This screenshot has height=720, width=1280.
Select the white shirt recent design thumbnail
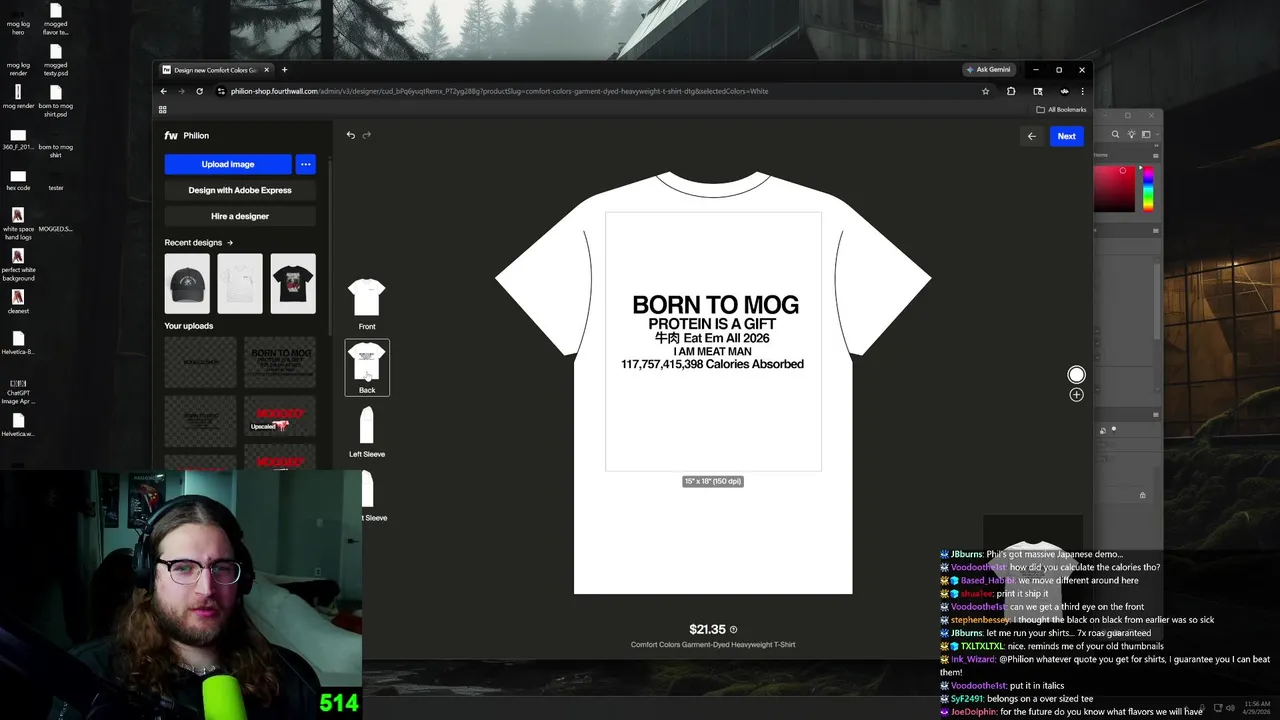coord(240,283)
